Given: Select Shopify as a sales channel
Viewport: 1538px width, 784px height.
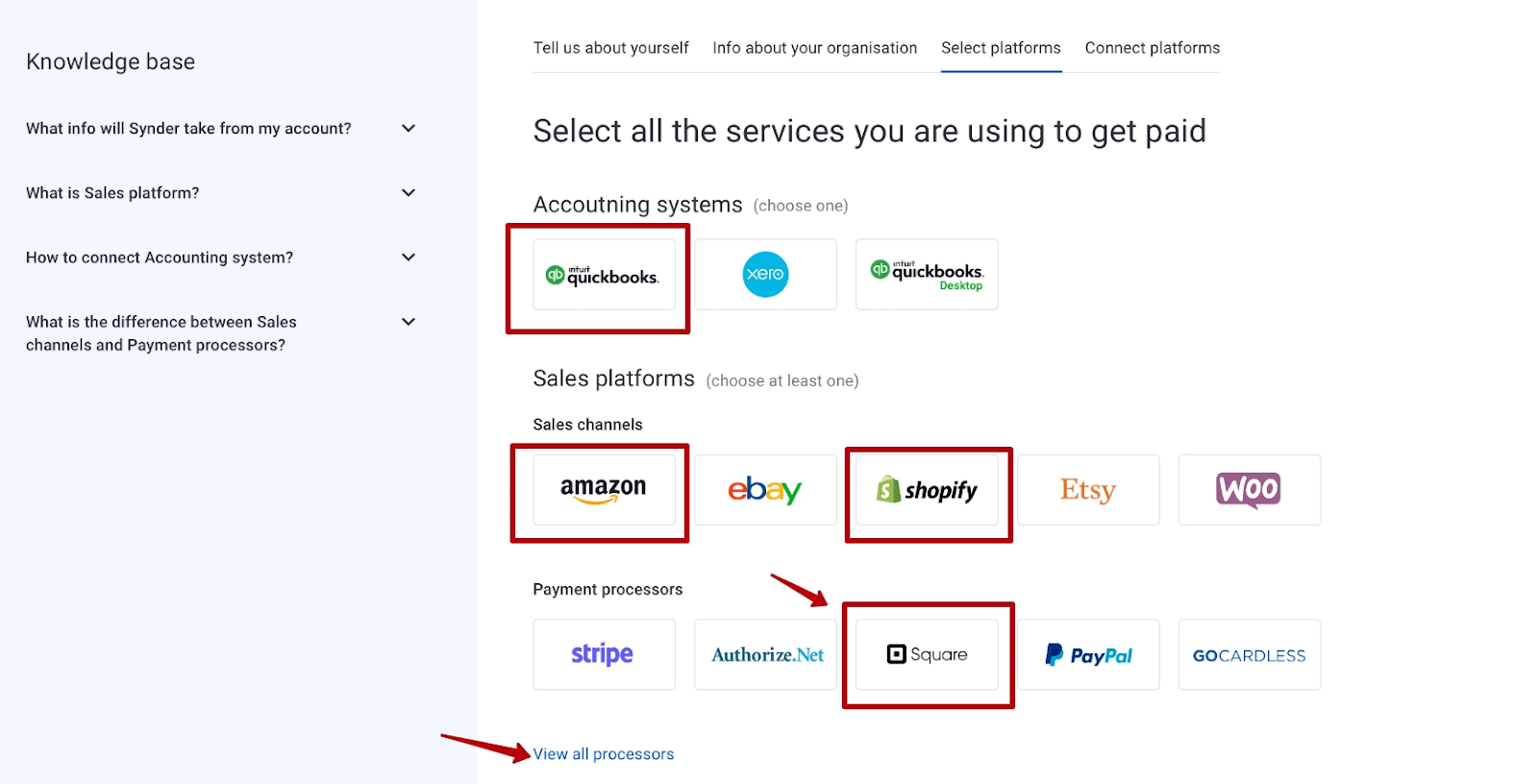Looking at the screenshot, I should (926, 491).
